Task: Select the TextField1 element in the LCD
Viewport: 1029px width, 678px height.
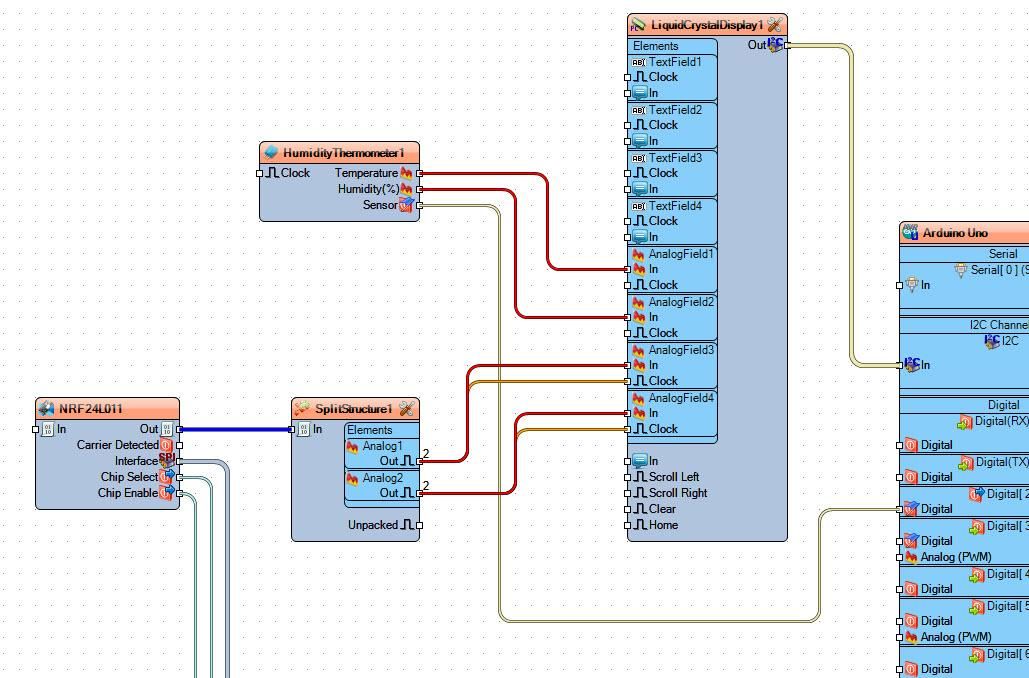Action: [673, 62]
